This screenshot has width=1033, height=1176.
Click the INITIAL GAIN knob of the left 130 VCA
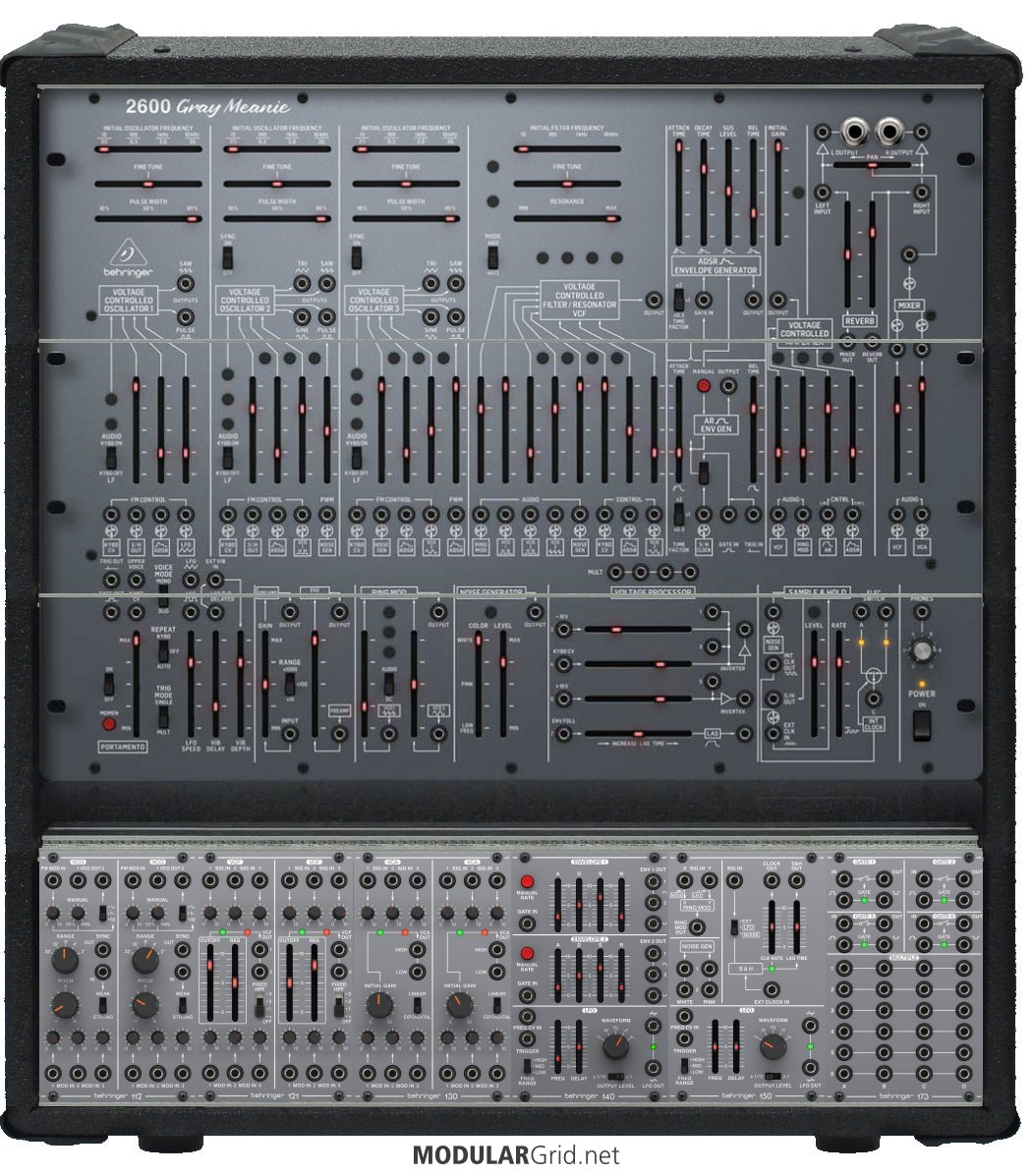[x=379, y=1005]
